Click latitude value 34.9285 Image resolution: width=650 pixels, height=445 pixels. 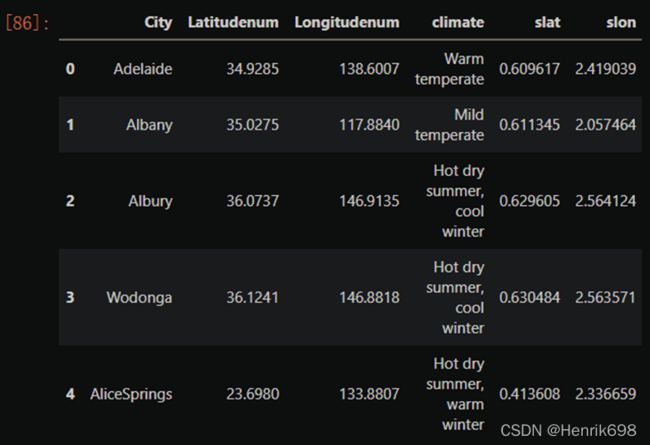(252, 69)
